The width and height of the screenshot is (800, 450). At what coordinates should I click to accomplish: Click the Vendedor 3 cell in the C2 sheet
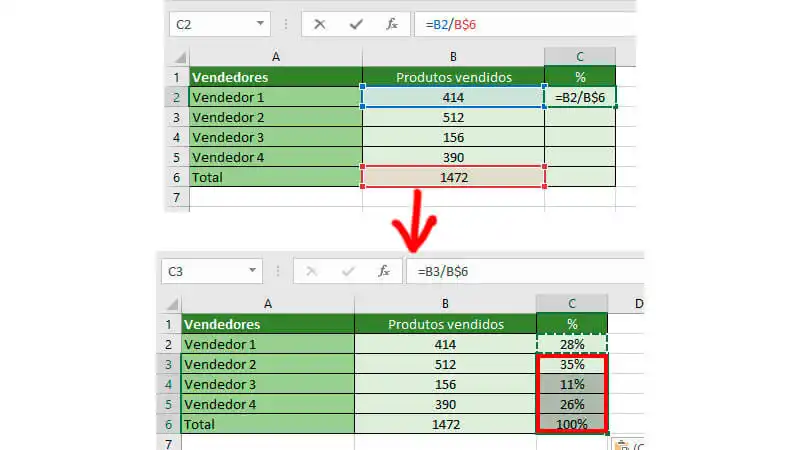[276, 137]
